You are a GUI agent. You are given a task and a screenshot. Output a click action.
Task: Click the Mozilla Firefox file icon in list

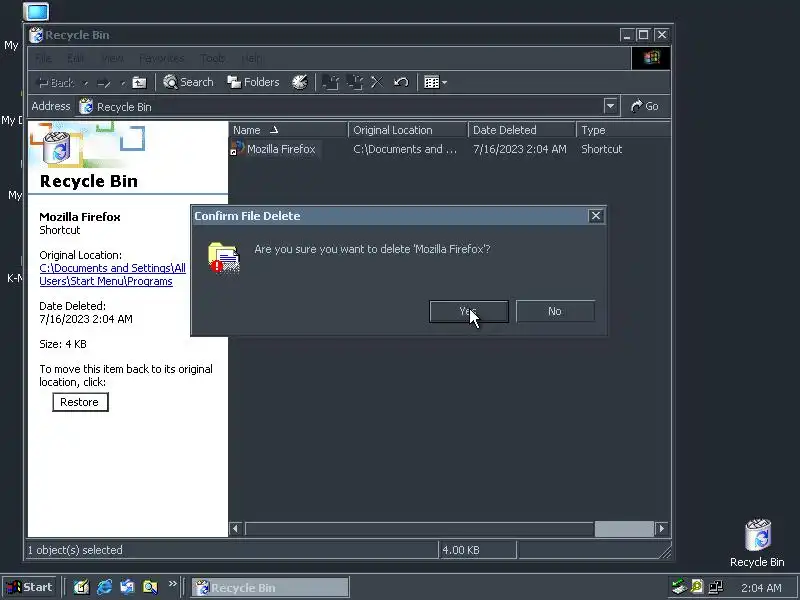(236, 148)
